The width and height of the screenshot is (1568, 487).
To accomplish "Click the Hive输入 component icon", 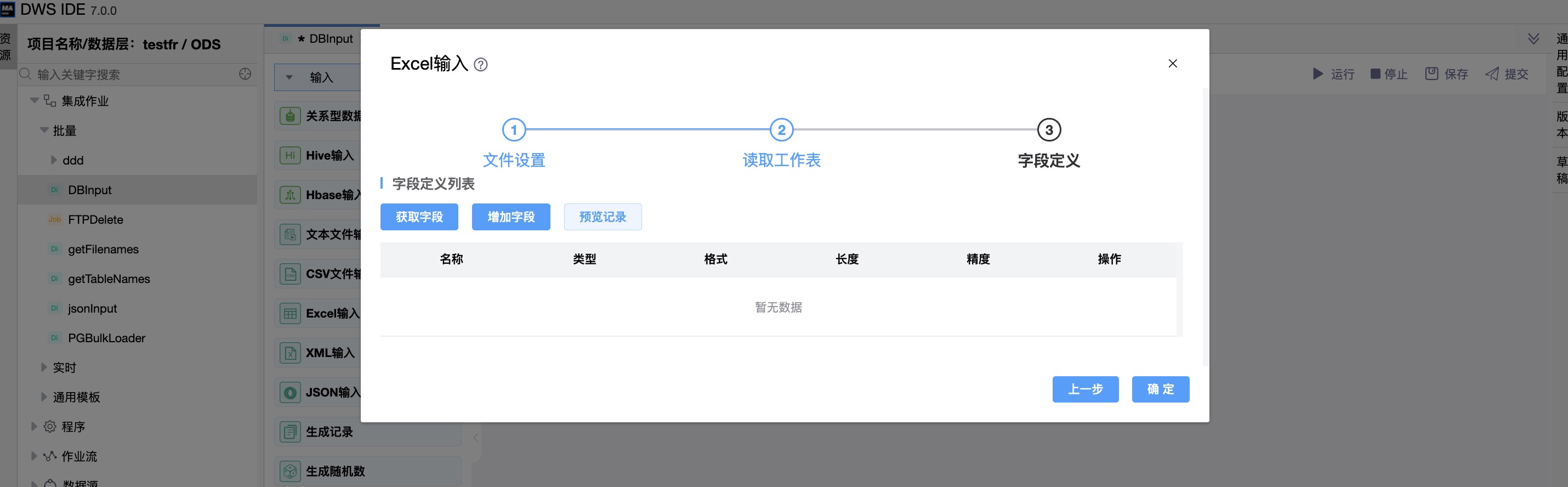I will point(289,156).
